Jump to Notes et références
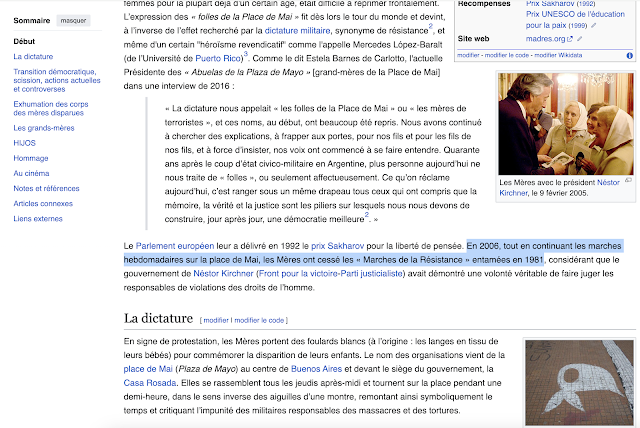The width and height of the screenshot is (640, 428). [x=46, y=188]
